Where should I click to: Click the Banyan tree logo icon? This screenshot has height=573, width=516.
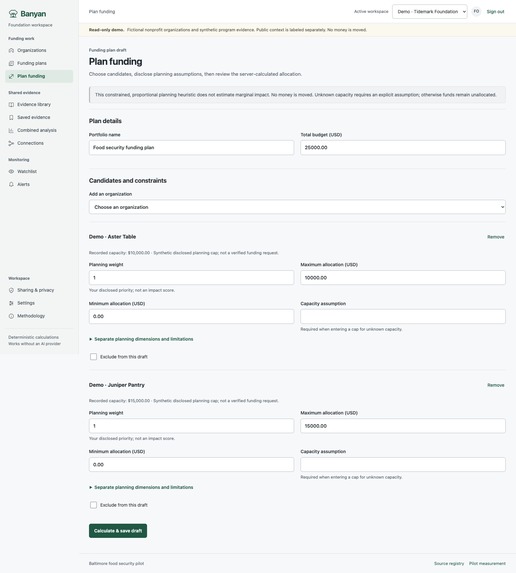(x=13, y=14)
